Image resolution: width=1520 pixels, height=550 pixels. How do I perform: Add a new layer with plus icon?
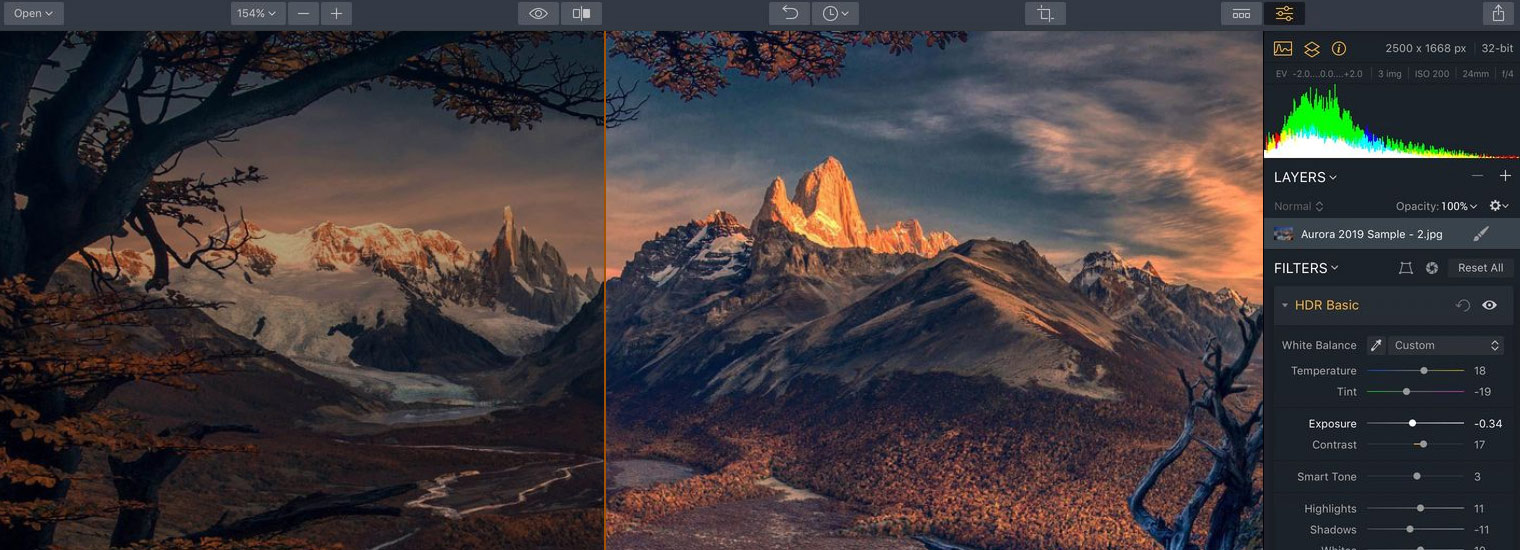[x=1505, y=176]
